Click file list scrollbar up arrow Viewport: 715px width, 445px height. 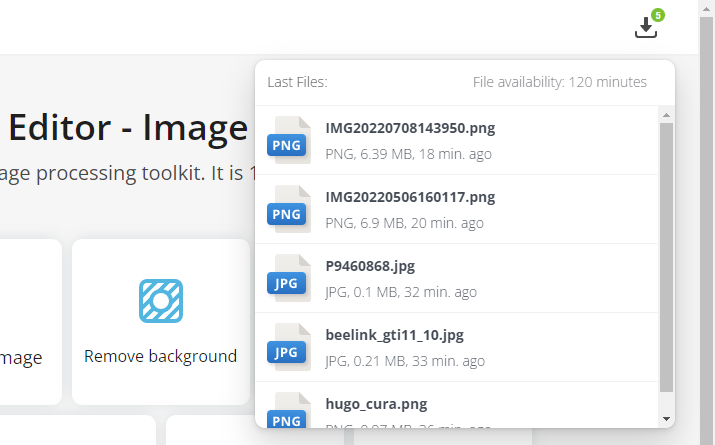pos(666,115)
